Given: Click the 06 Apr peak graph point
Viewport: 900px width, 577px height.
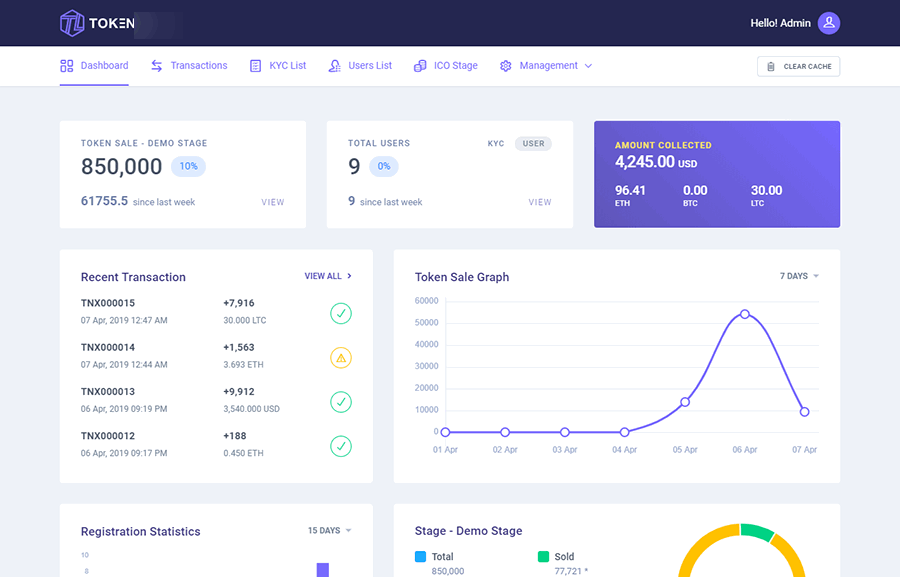Looking at the screenshot, I should pos(744,314).
